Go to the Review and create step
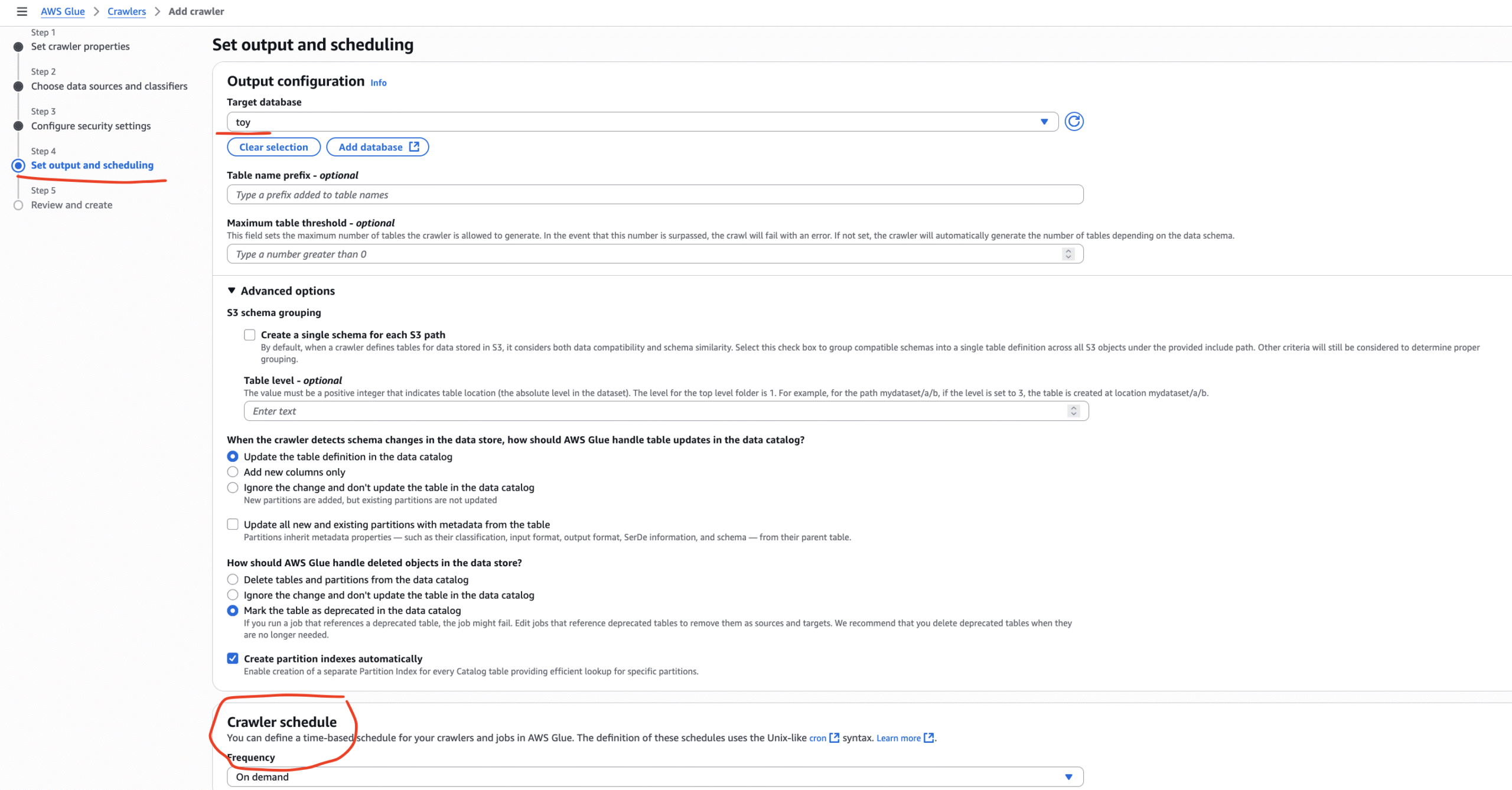 coord(71,204)
